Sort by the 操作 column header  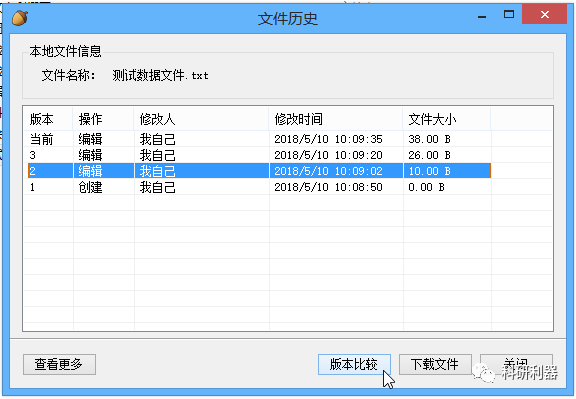(x=103, y=119)
